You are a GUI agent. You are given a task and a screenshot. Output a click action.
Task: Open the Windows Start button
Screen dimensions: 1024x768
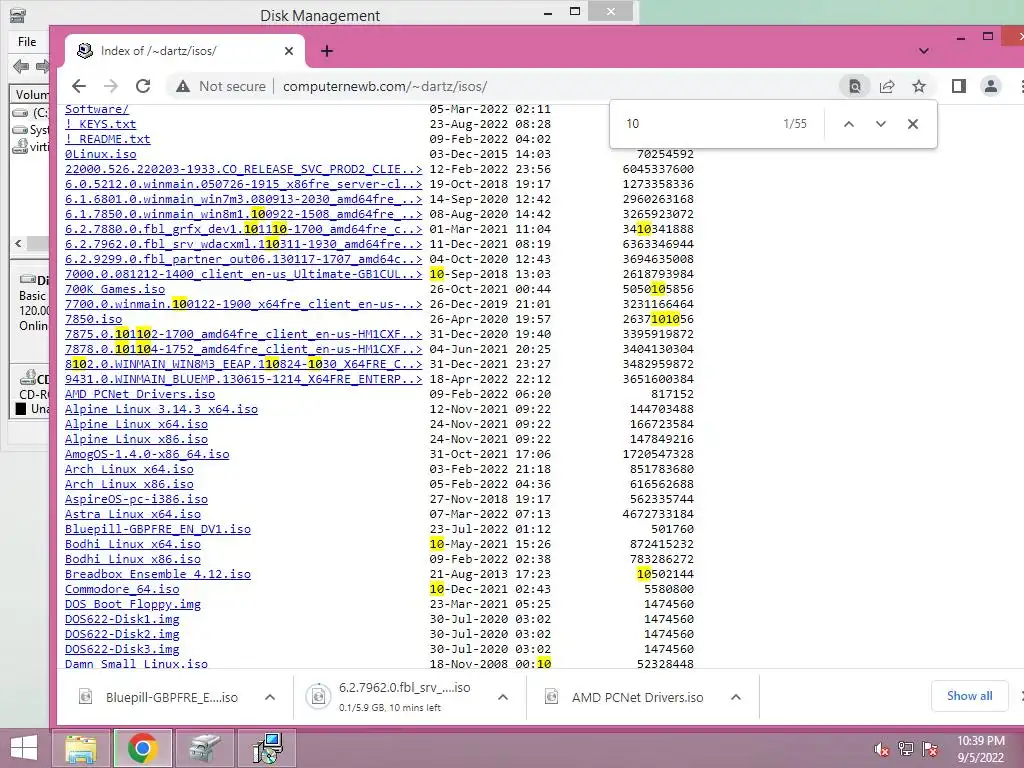[x=24, y=748]
